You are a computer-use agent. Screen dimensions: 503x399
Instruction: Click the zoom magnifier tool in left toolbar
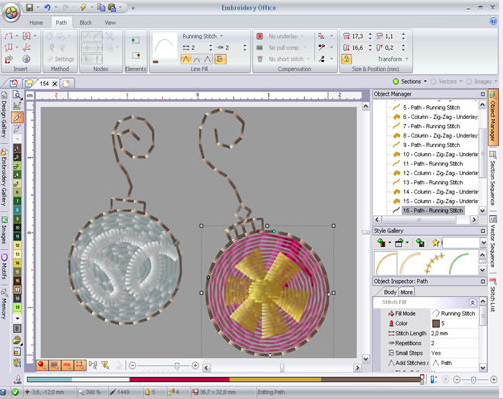click(x=17, y=95)
